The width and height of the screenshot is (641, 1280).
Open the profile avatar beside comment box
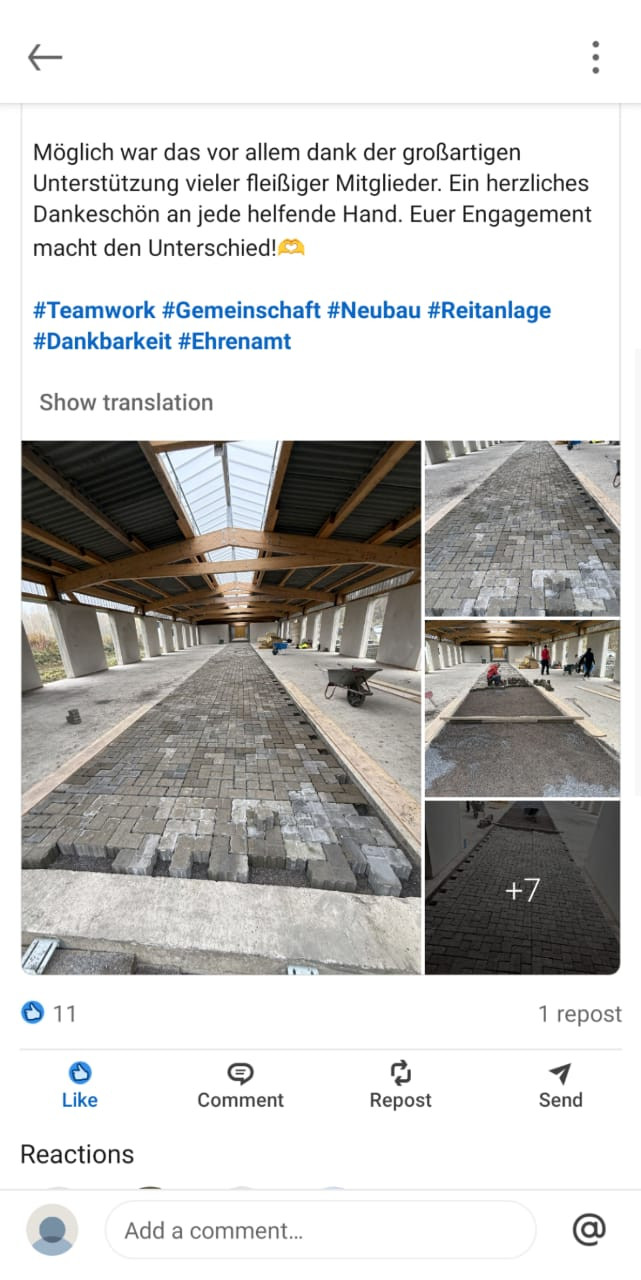pyautogui.click(x=51, y=1229)
